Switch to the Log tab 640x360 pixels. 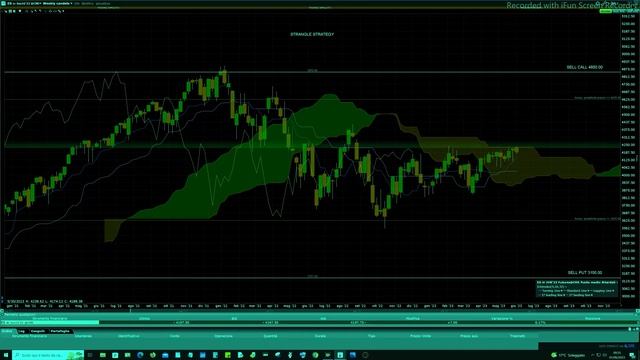pos(22,331)
